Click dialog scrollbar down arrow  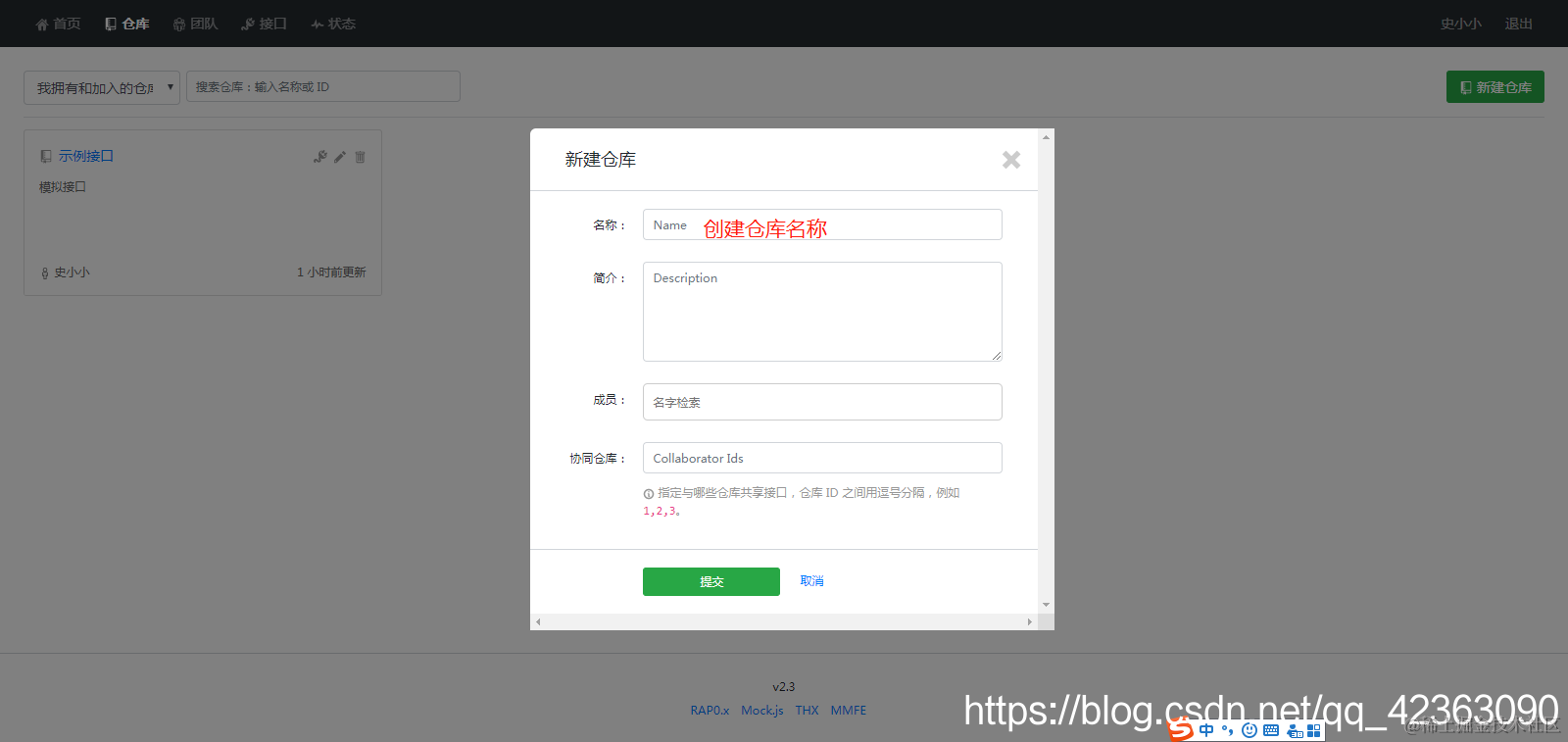pyautogui.click(x=1046, y=605)
